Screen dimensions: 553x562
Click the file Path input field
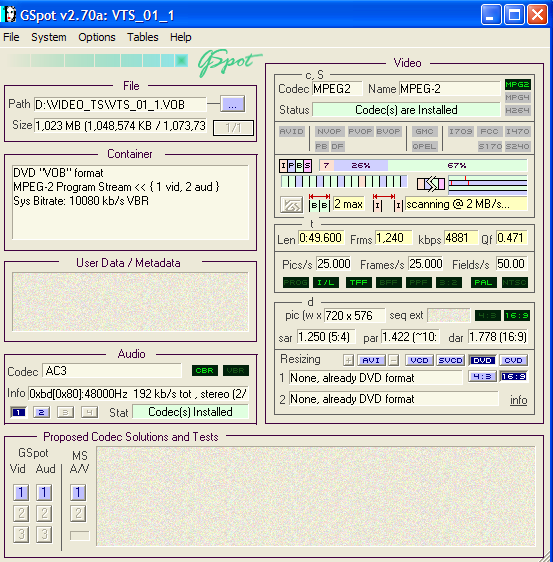coord(120,105)
